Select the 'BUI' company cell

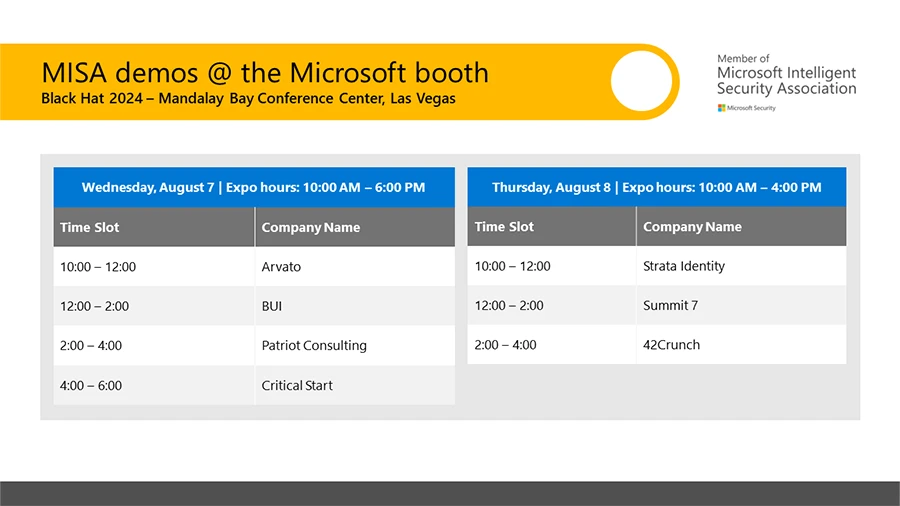tap(355, 306)
